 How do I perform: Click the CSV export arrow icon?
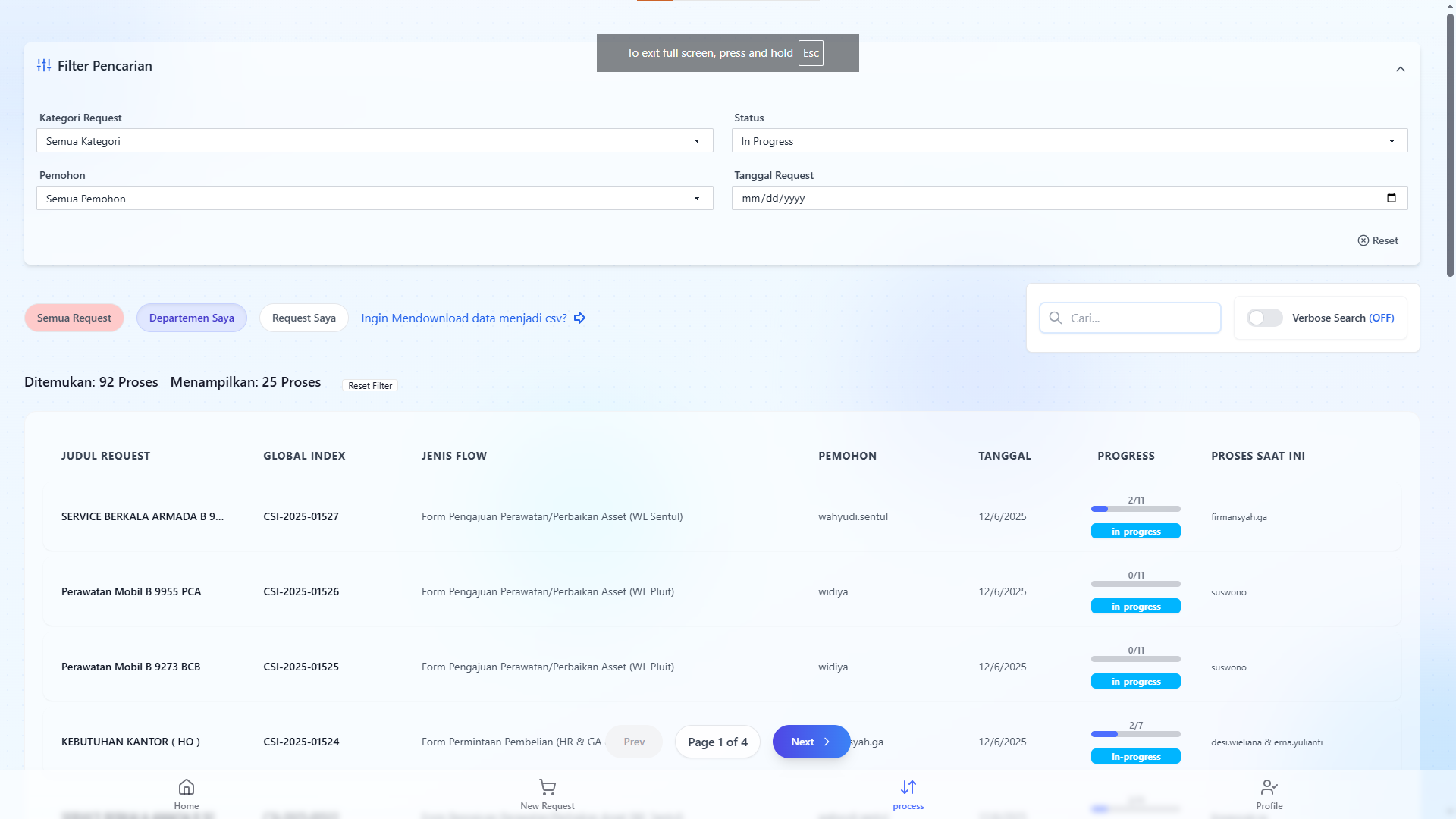579,318
